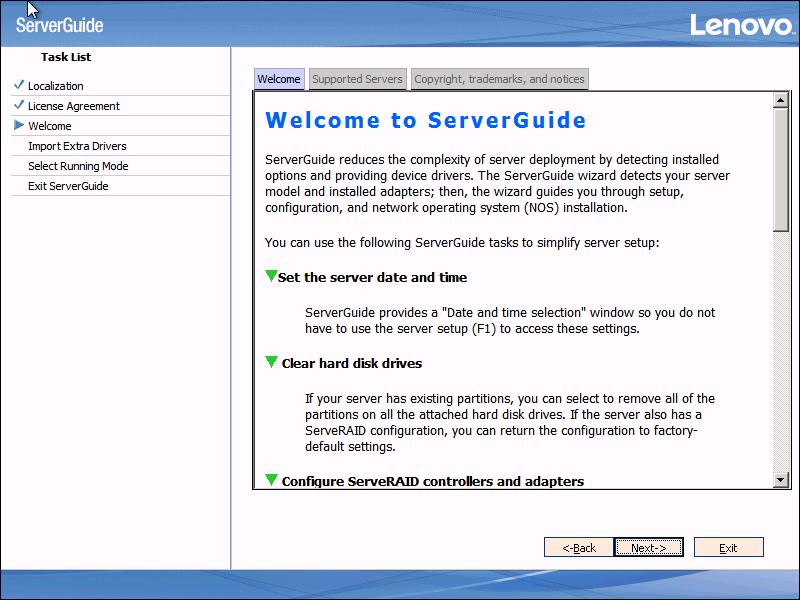Click the Exit button
Viewport: 800px width, 600px height.
pos(728,547)
